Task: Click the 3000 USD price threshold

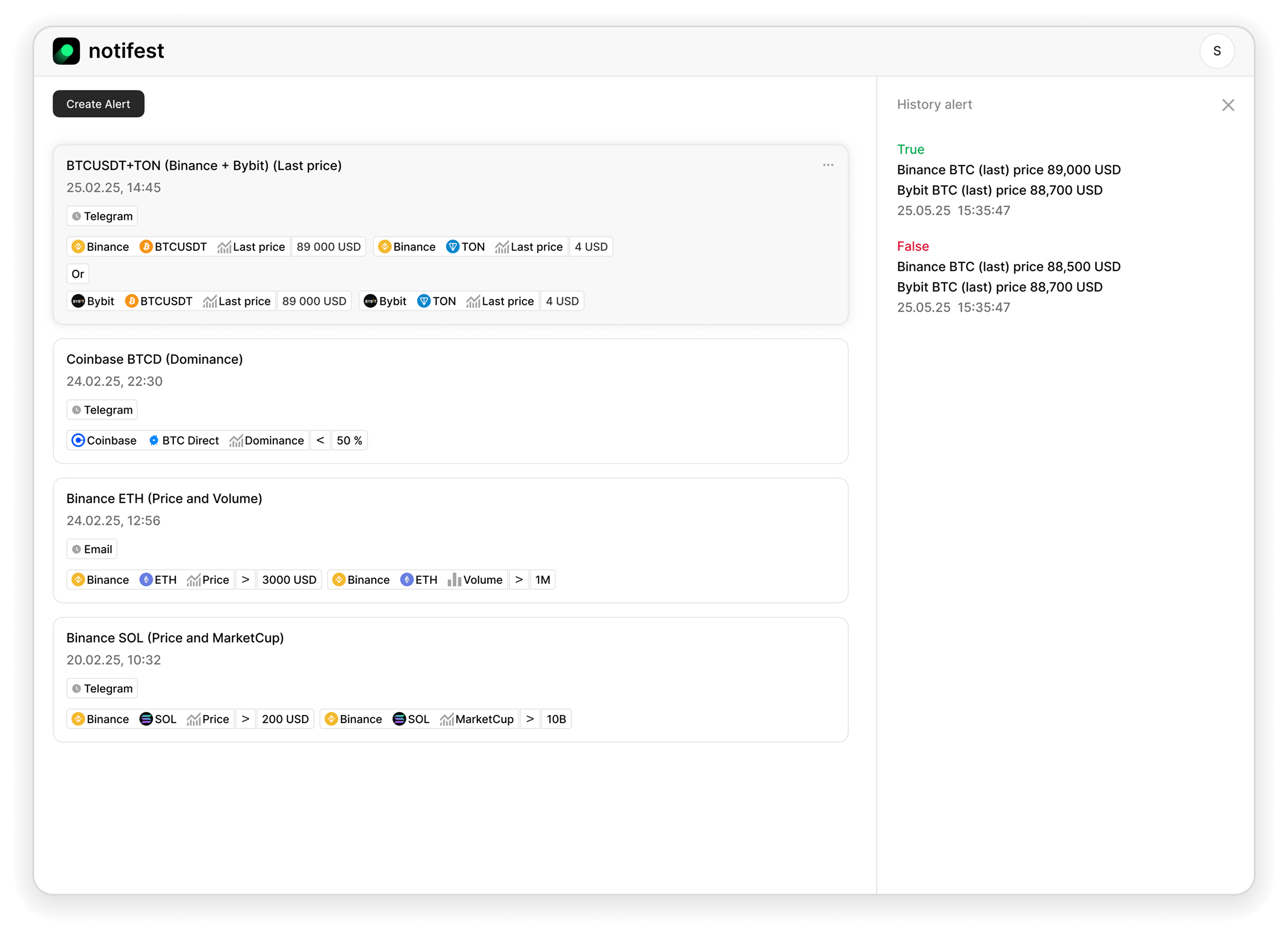Action: [x=289, y=579]
